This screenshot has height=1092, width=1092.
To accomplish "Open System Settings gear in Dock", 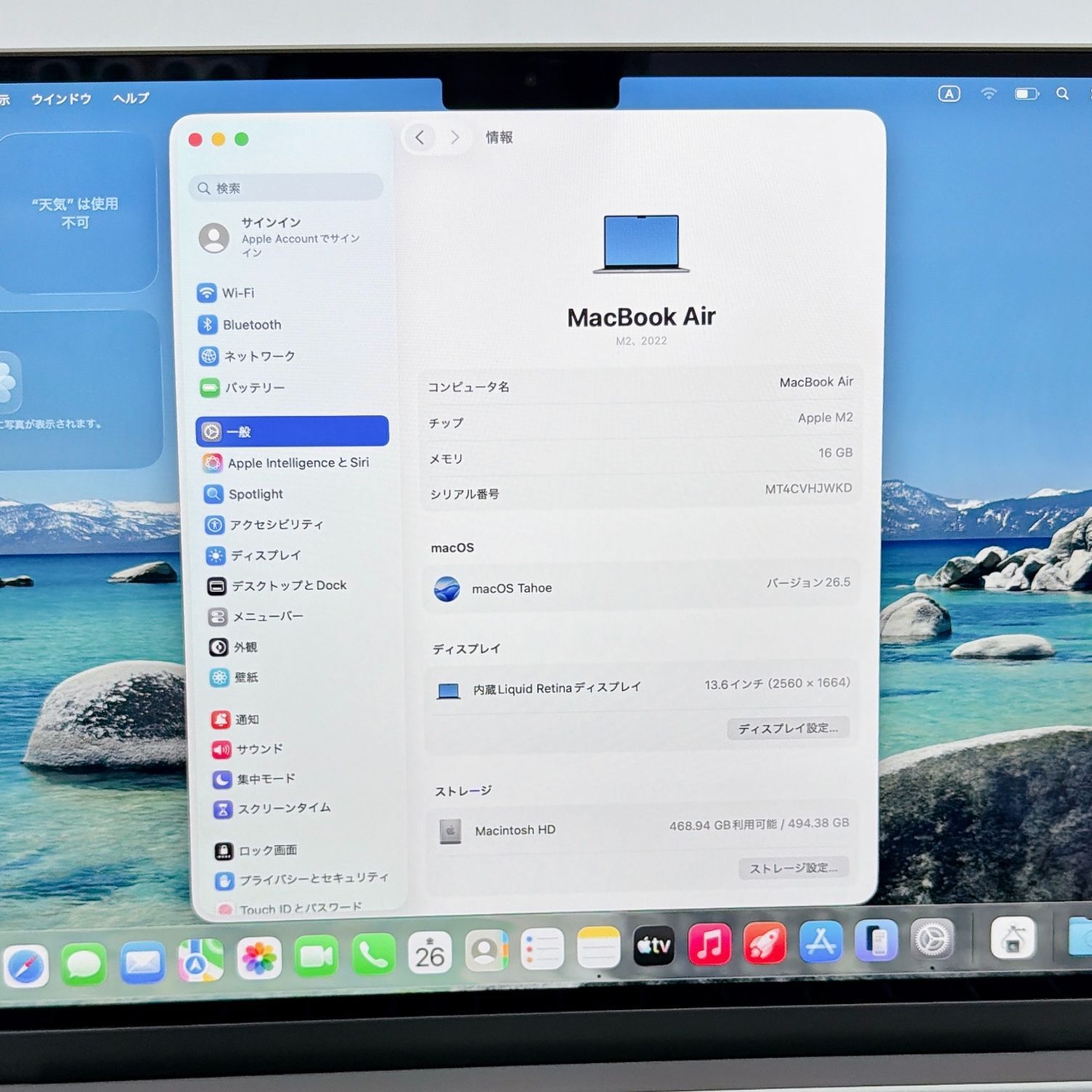I will point(932,940).
